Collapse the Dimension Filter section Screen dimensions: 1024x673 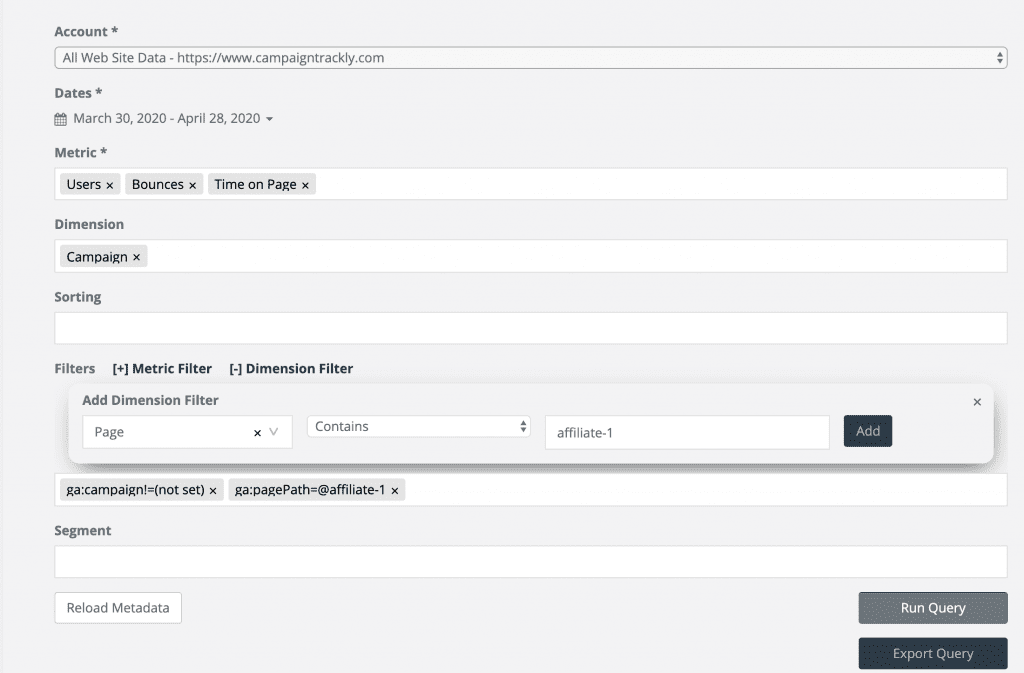tap(291, 369)
